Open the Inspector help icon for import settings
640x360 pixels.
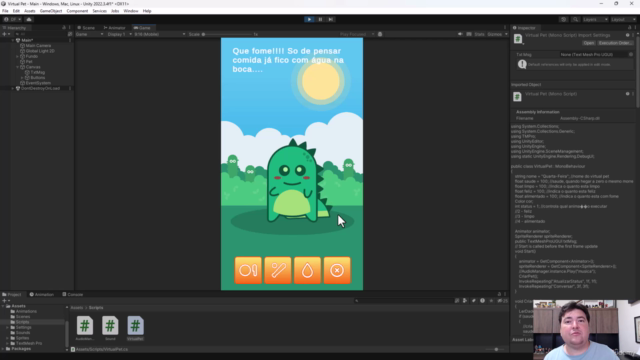pos(627,35)
